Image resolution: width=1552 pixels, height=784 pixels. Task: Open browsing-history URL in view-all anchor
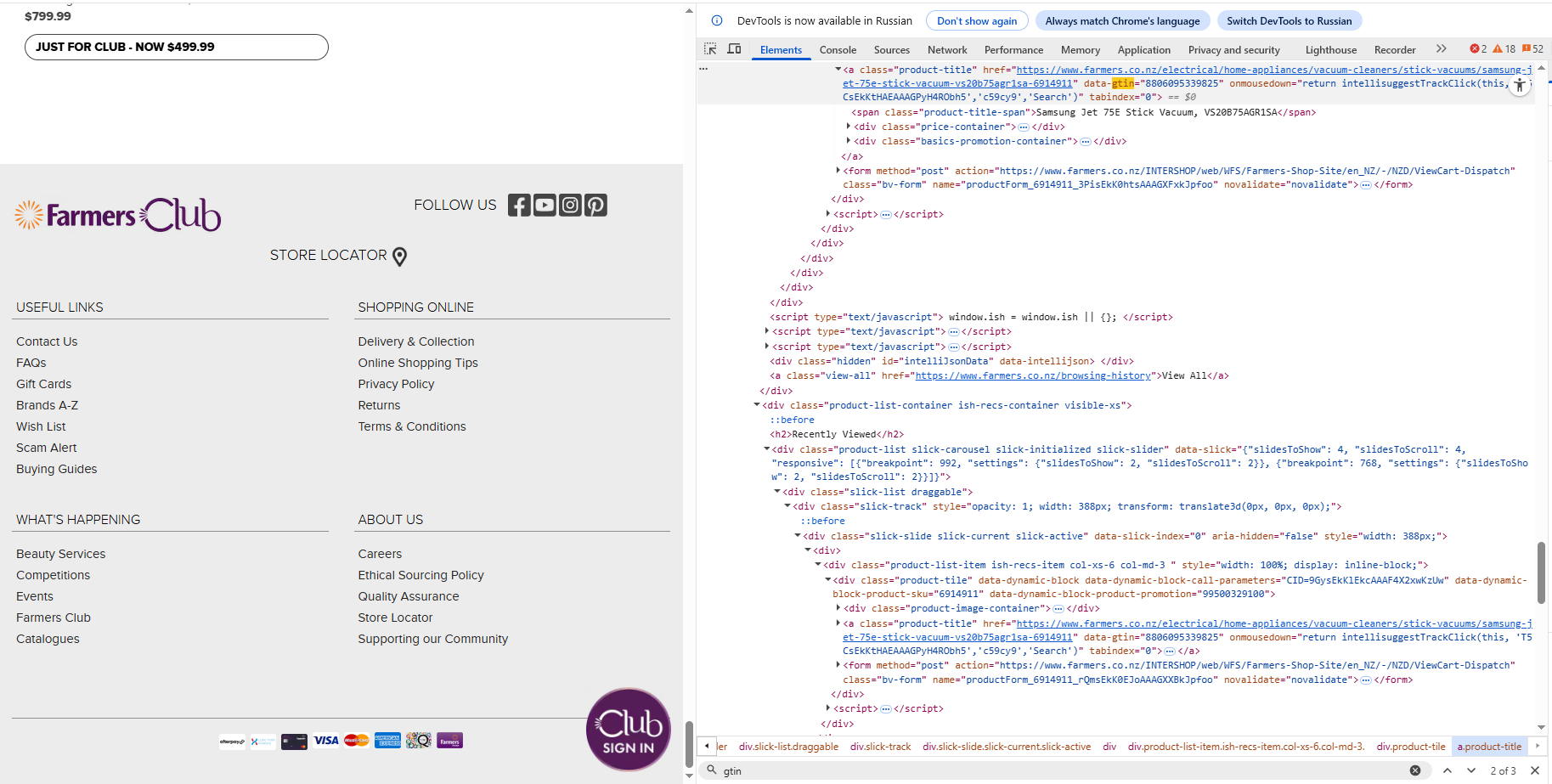pyautogui.click(x=1033, y=375)
